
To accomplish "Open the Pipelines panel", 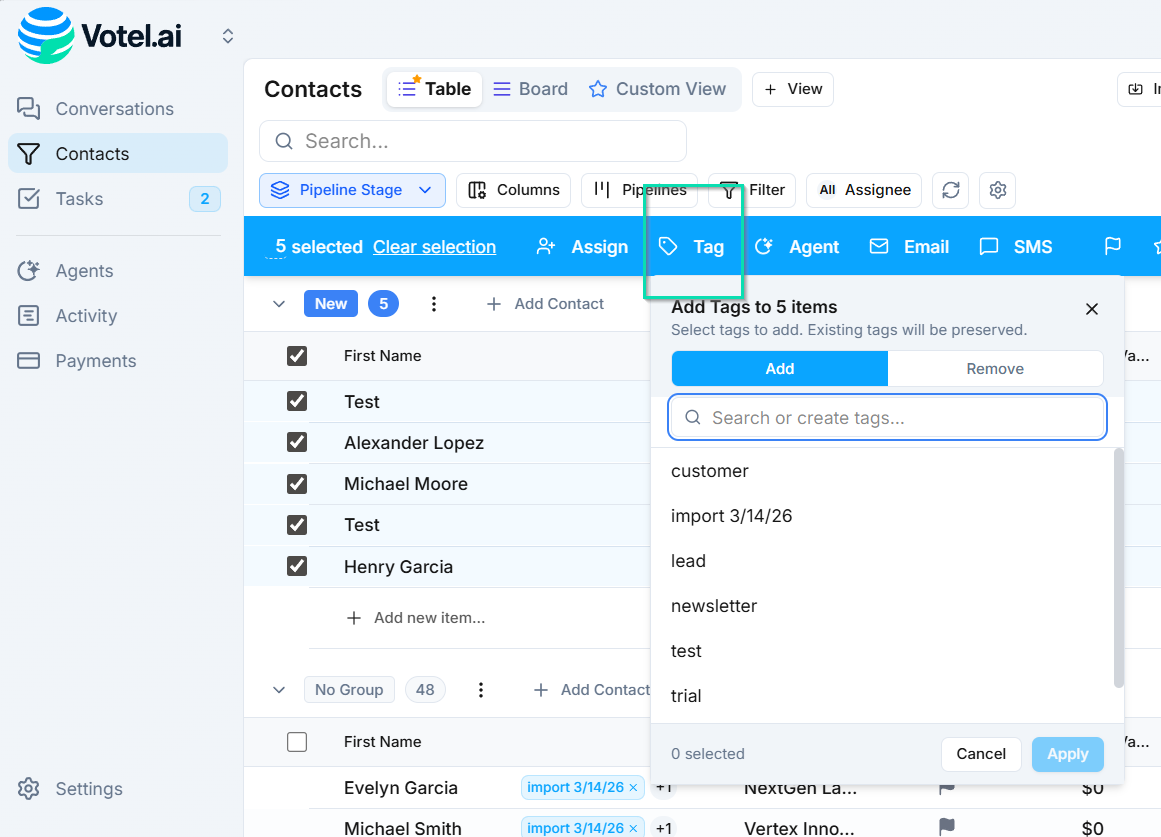I will click(639, 190).
